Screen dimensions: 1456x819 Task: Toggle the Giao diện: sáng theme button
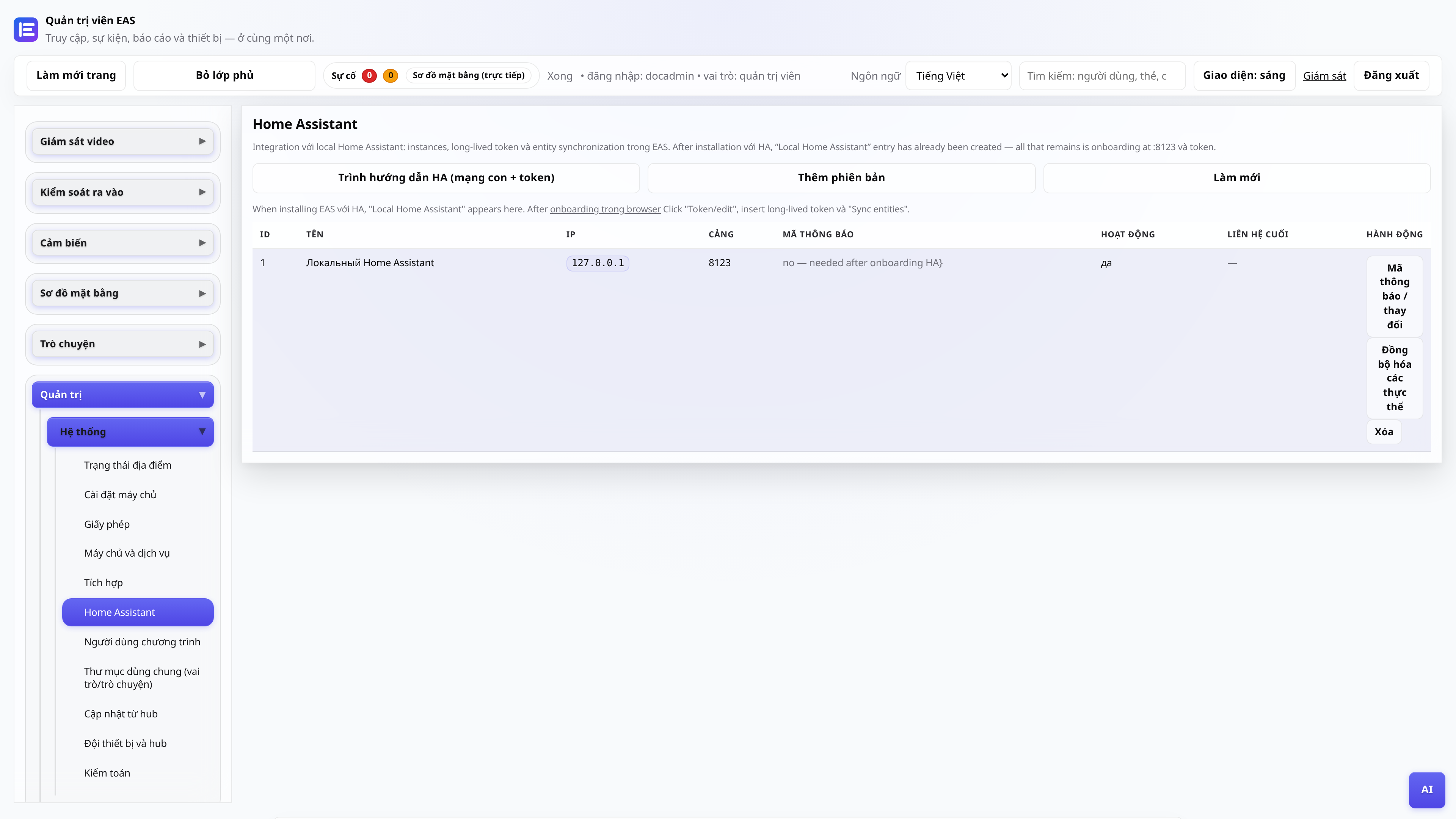click(1244, 76)
